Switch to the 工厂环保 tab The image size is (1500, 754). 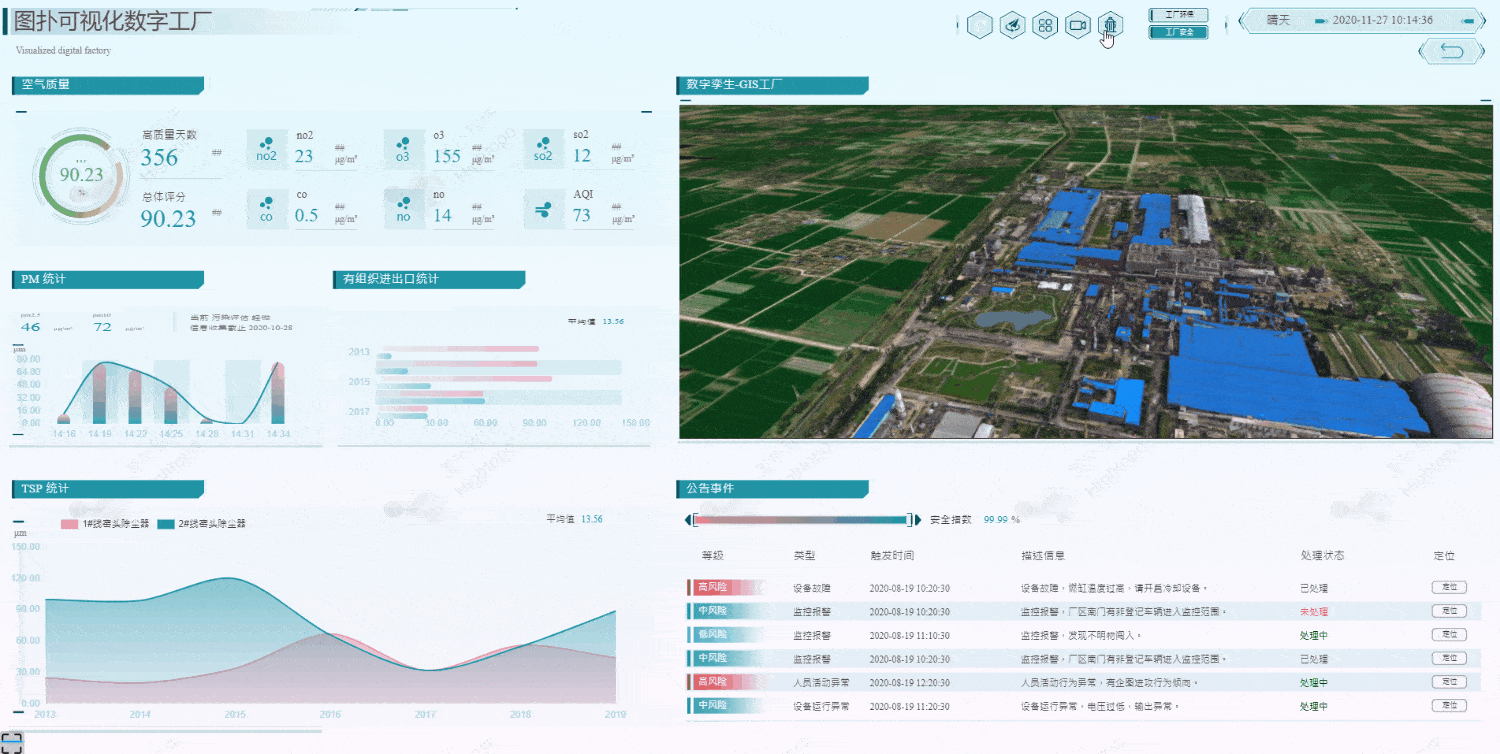click(1178, 16)
